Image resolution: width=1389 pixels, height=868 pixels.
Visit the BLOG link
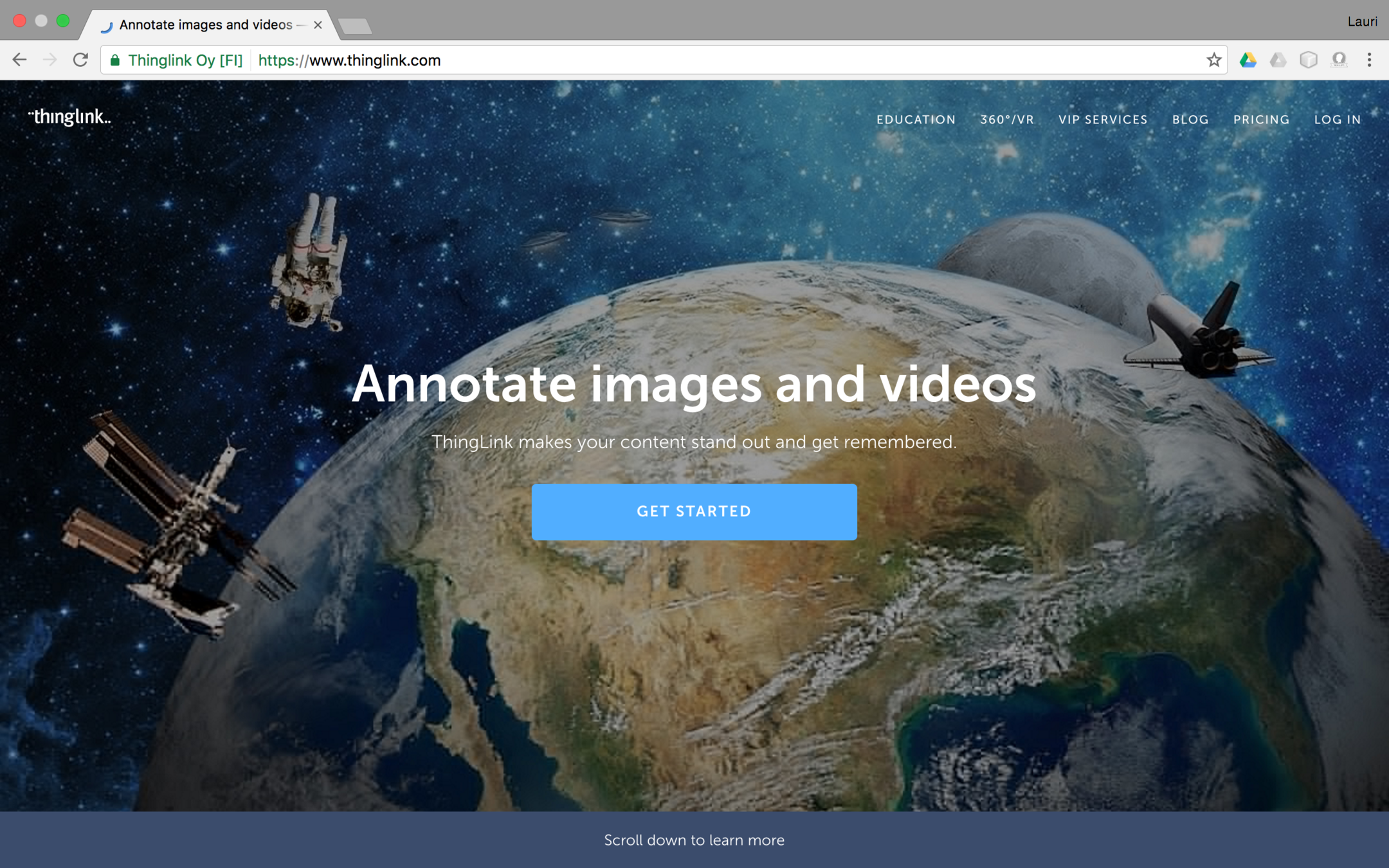[1190, 120]
